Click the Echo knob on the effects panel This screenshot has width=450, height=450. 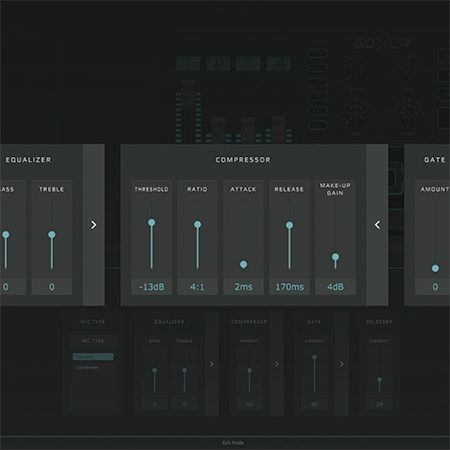coord(356,113)
